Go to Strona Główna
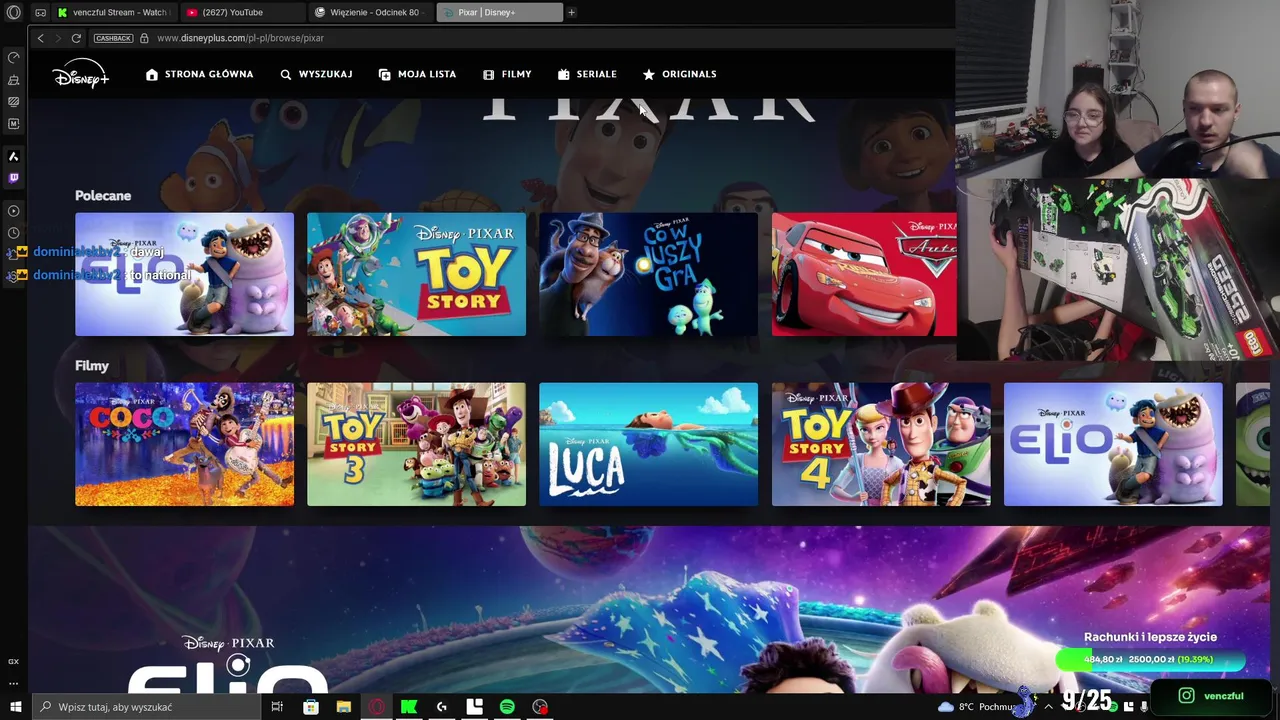The width and height of the screenshot is (1280, 720). 199,74
